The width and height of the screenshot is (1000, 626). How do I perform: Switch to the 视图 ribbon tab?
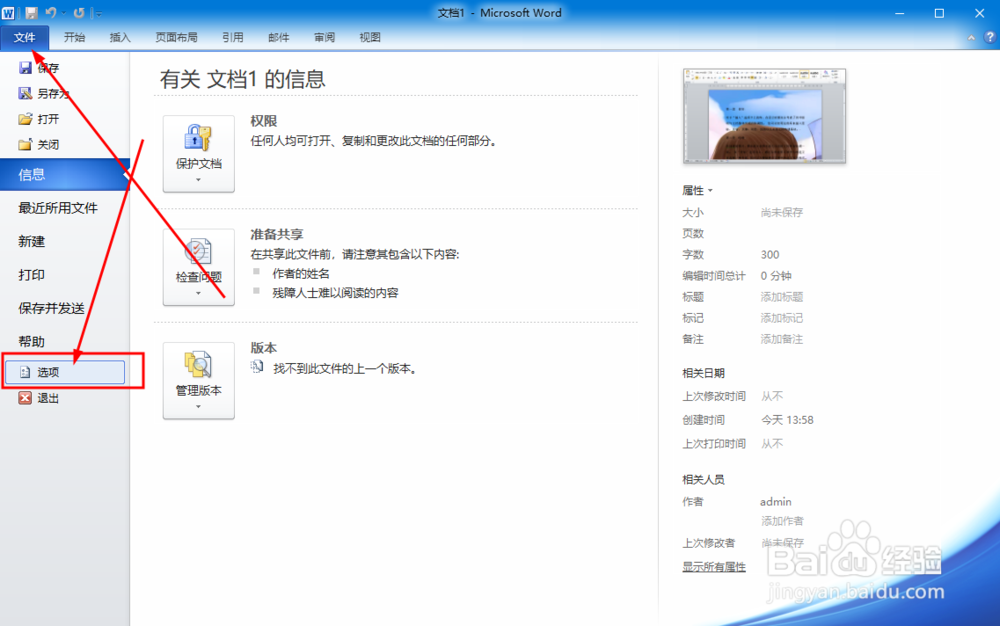[370, 38]
